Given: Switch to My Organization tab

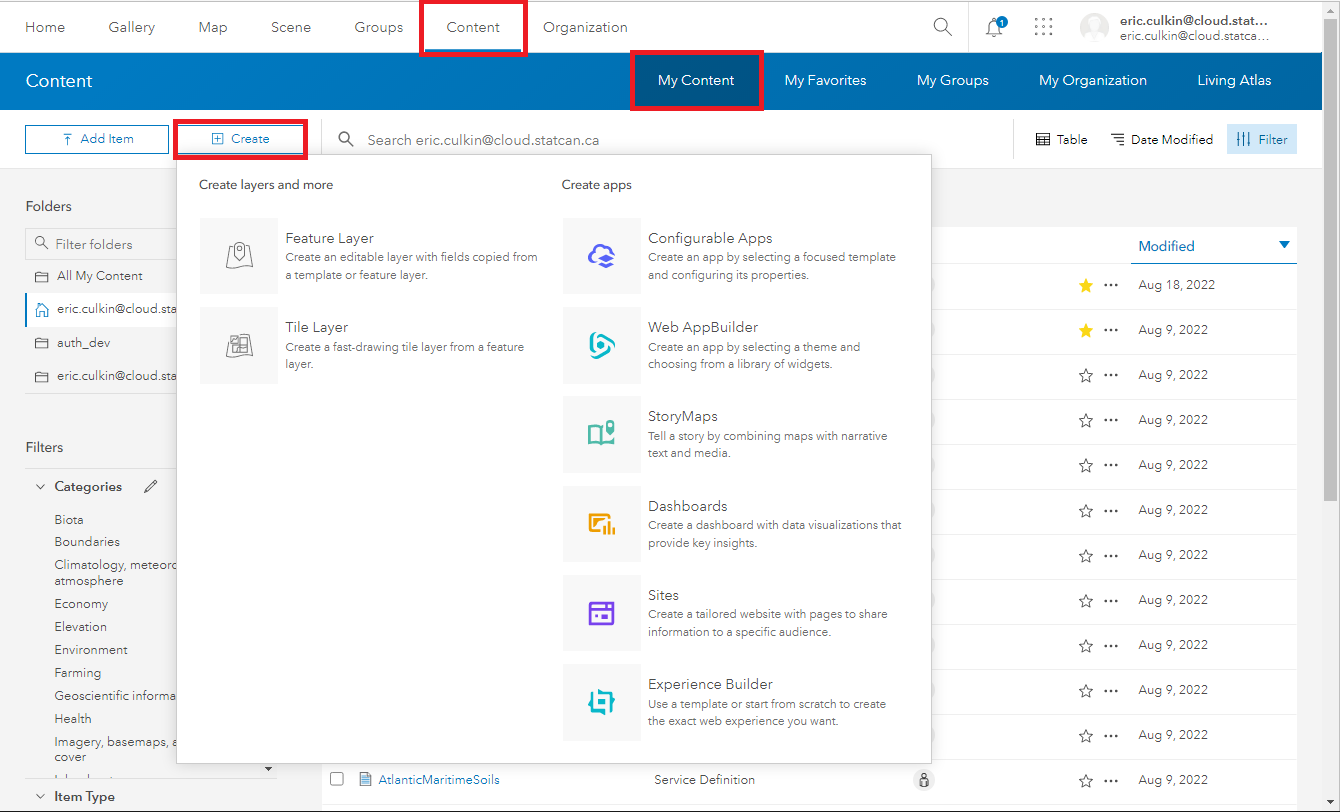Looking at the screenshot, I should 1093,80.
